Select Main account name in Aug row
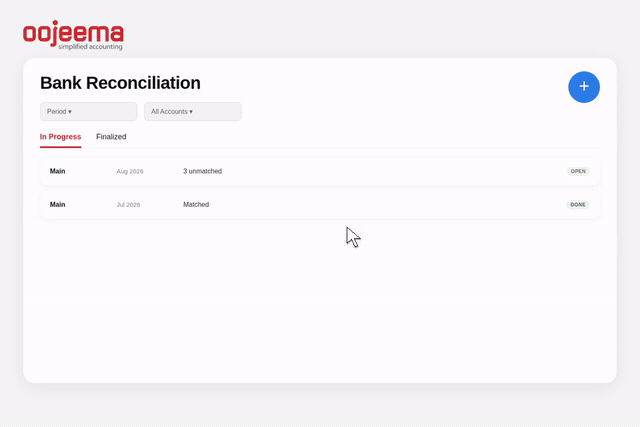 (58, 171)
